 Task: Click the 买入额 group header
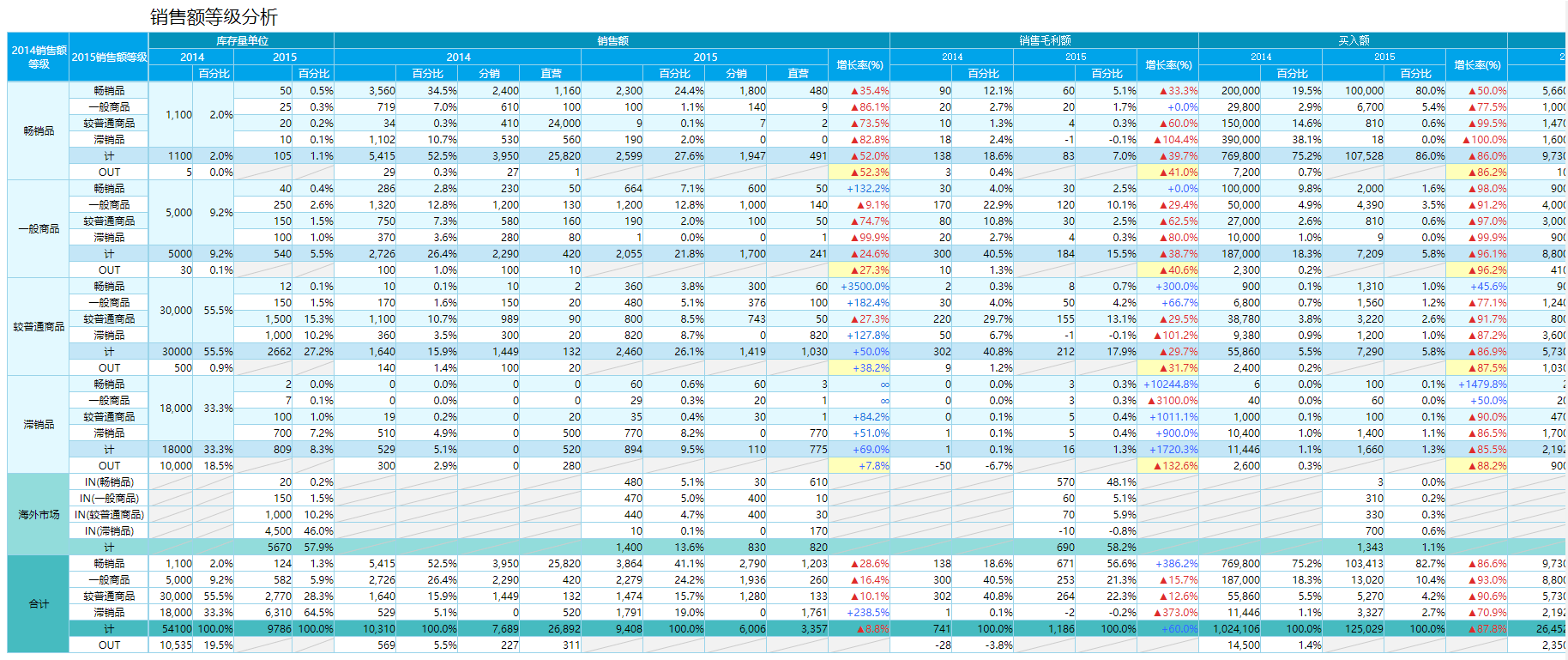tap(1353, 40)
